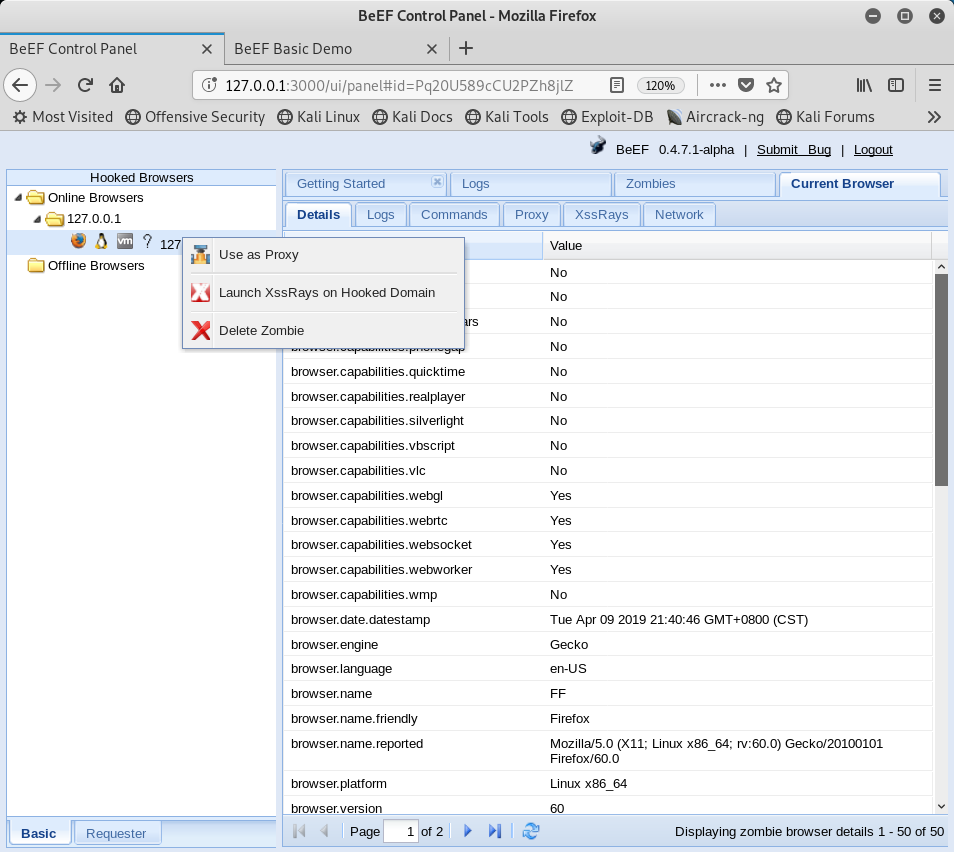Switch to the Network sub-tab
This screenshot has height=852, width=954.
pyautogui.click(x=679, y=215)
